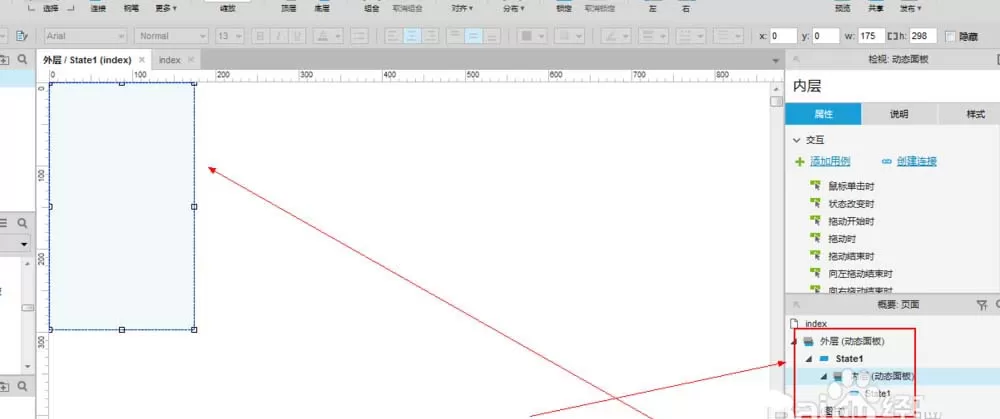The height and width of the screenshot is (419, 1000).
Task: Select the 状态改变时 state change event
Action: pyautogui.click(x=851, y=204)
